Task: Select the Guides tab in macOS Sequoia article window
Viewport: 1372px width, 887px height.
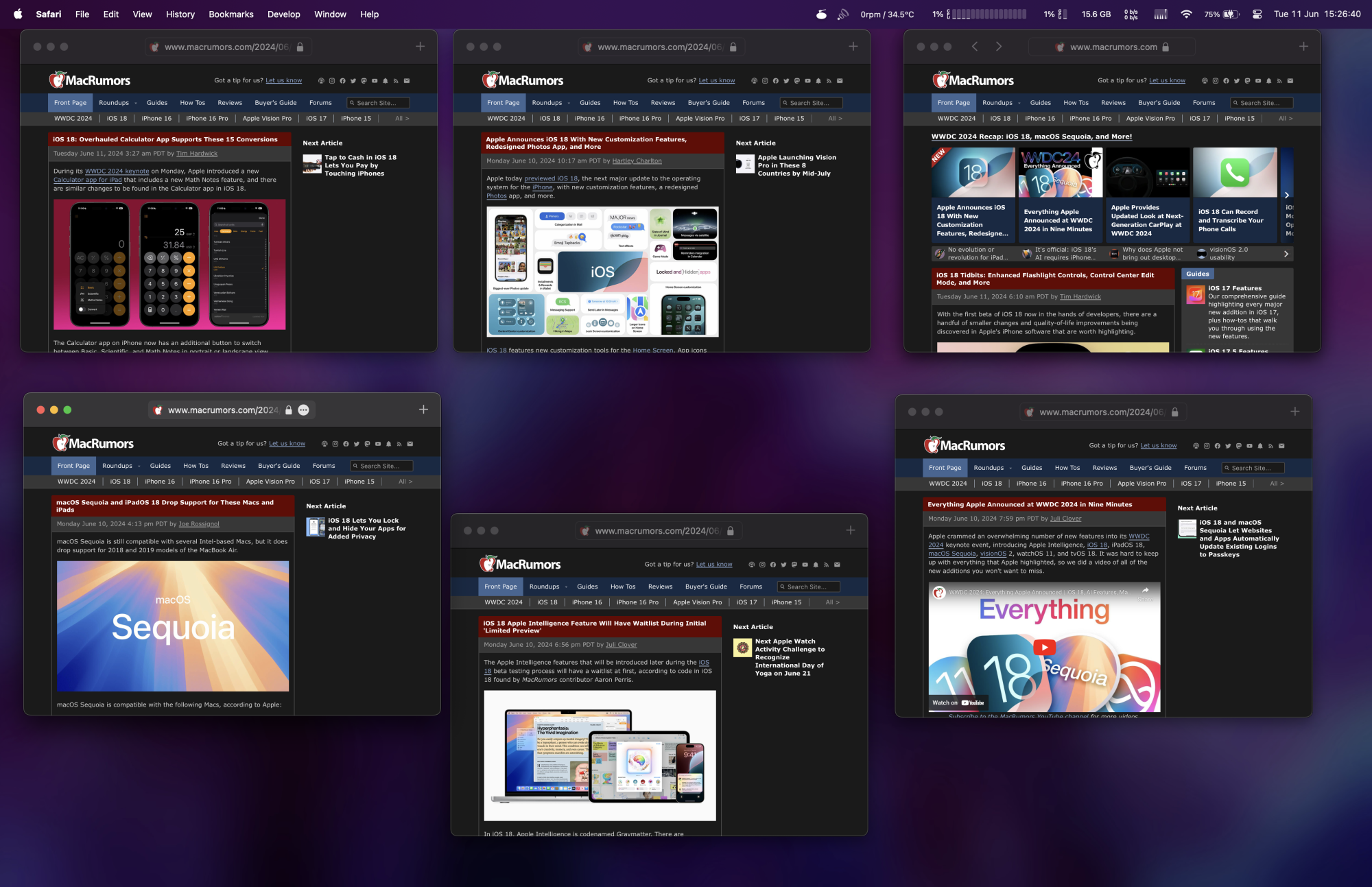Action: coord(161,466)
